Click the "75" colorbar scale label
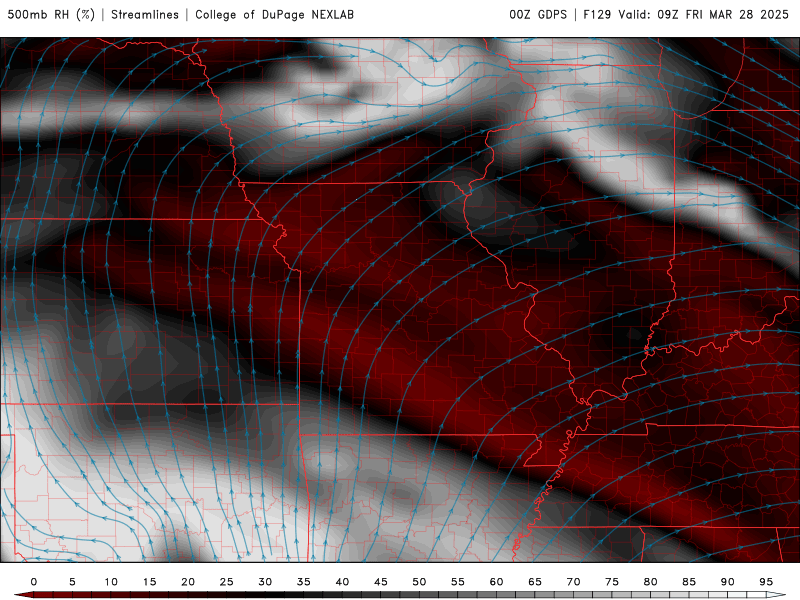 (612, 582)
